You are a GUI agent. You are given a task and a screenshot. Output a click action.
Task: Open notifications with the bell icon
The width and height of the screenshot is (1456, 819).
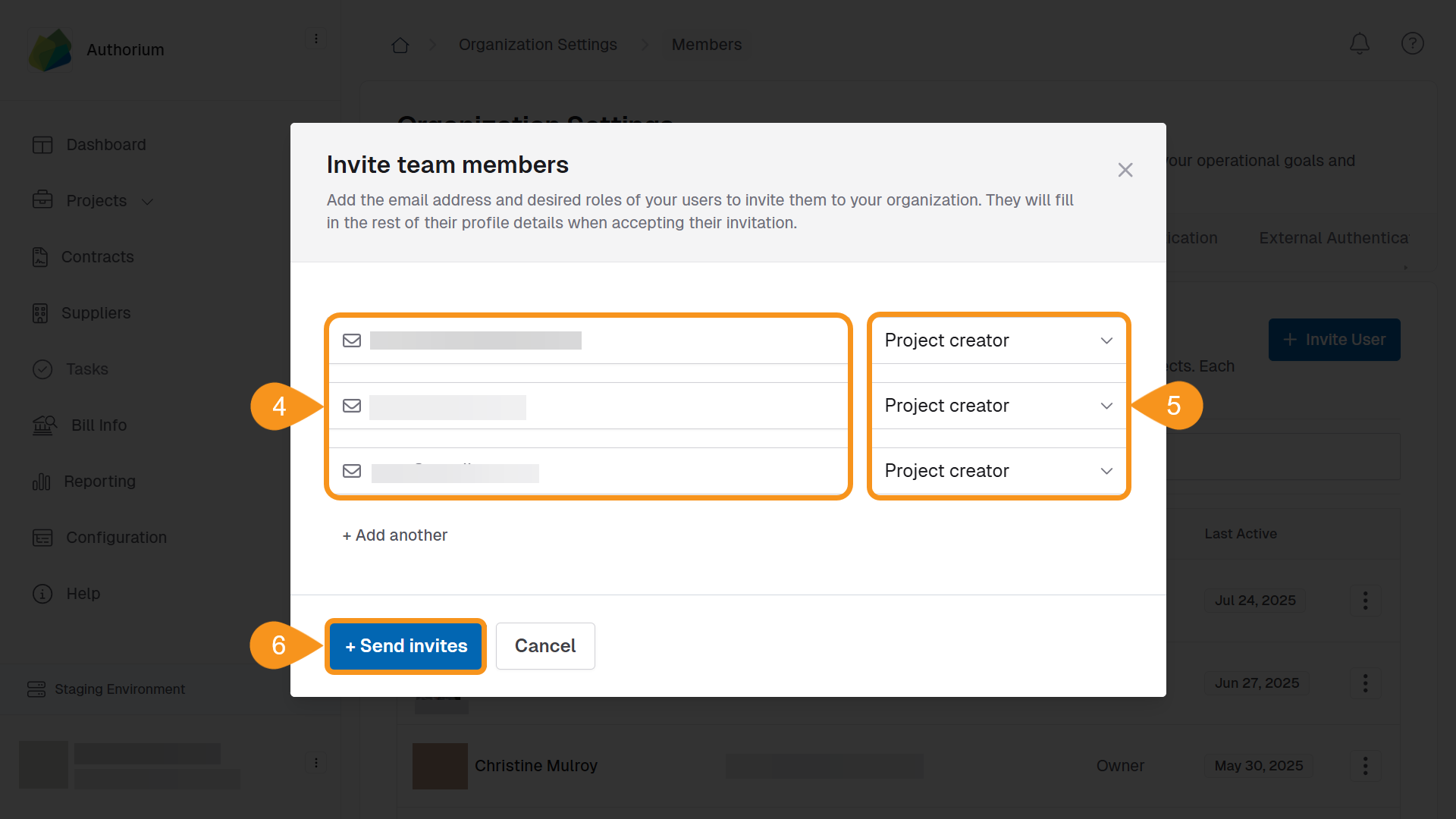1359,43
